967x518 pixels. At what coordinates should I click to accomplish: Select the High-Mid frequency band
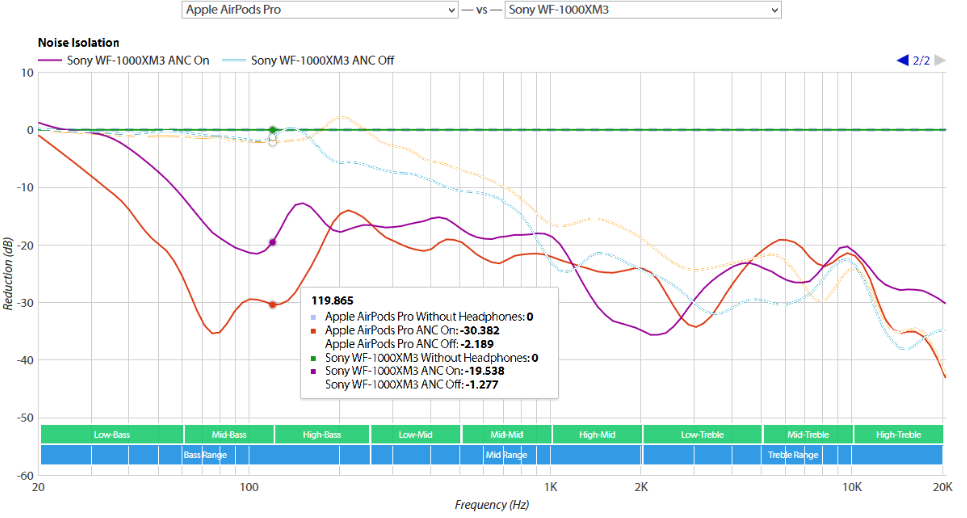pyautogui.click(x=597, y=435)
